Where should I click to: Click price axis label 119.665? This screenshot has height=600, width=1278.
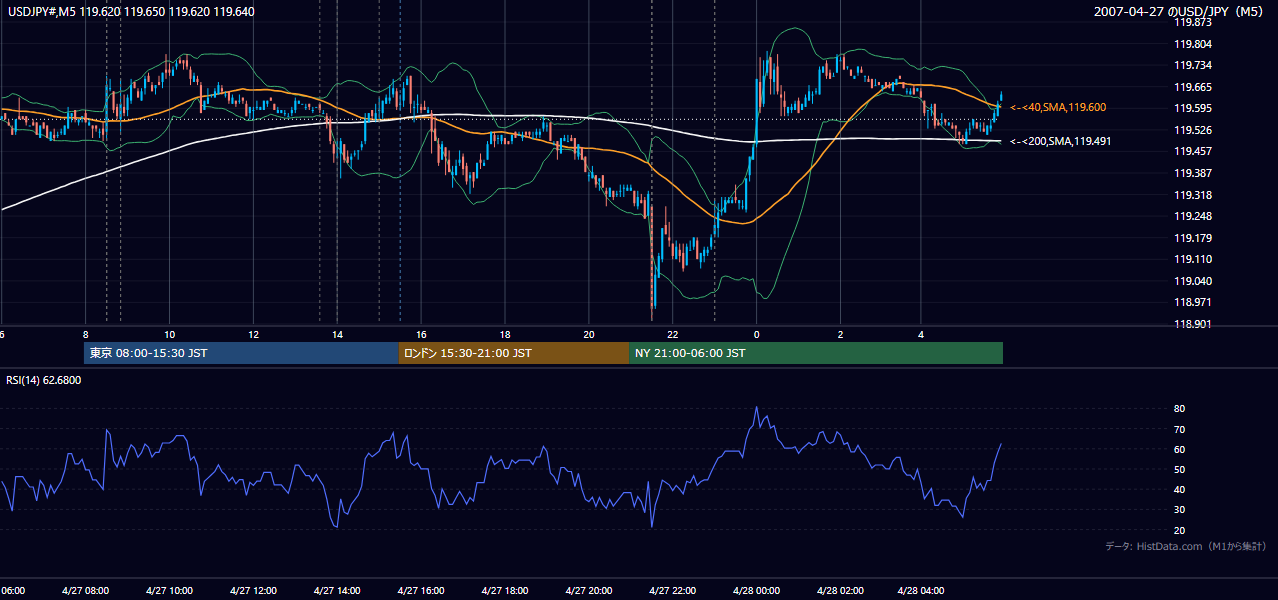pos(1193,87)
